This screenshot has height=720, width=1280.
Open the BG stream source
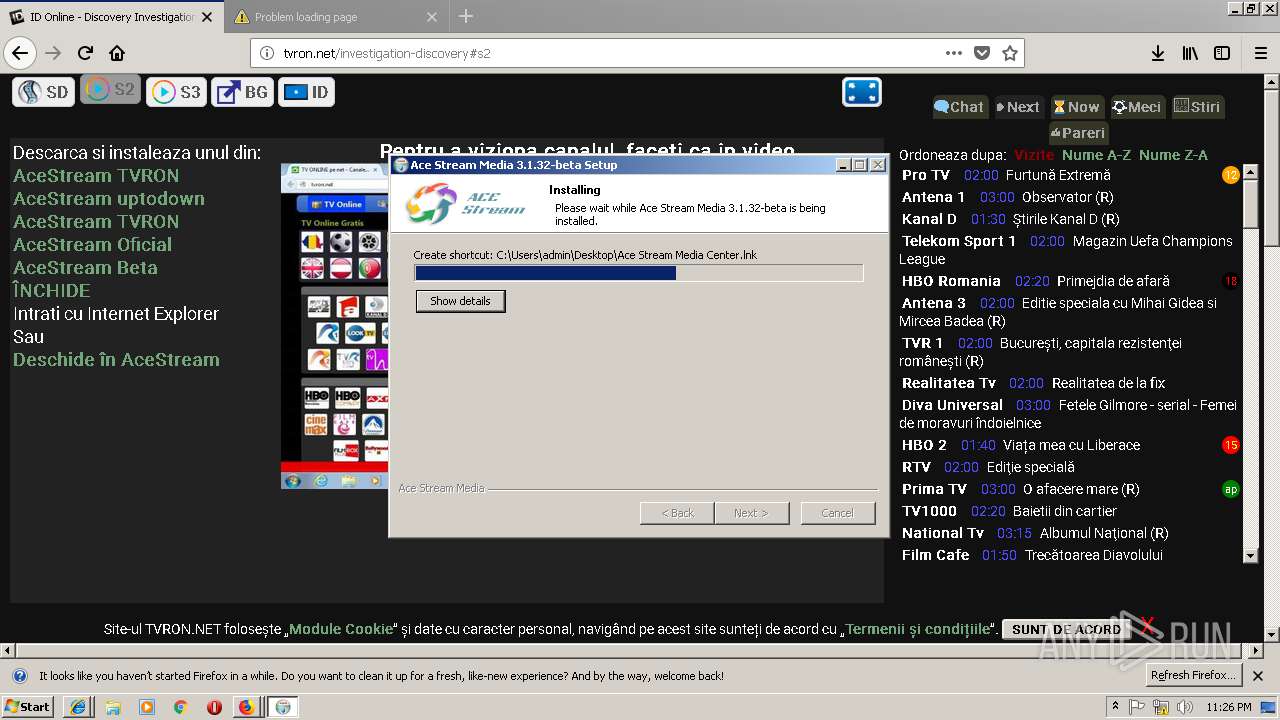243,92
